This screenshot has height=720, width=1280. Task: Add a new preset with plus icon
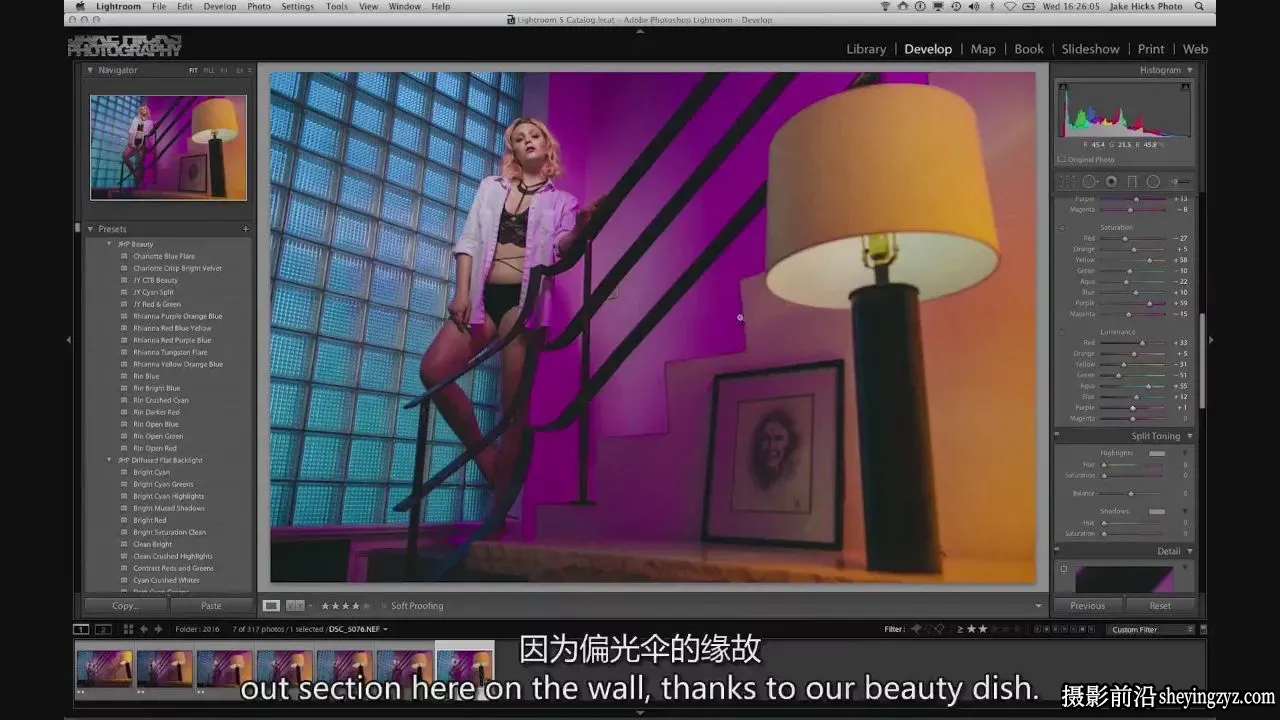[x=246, y=229]
